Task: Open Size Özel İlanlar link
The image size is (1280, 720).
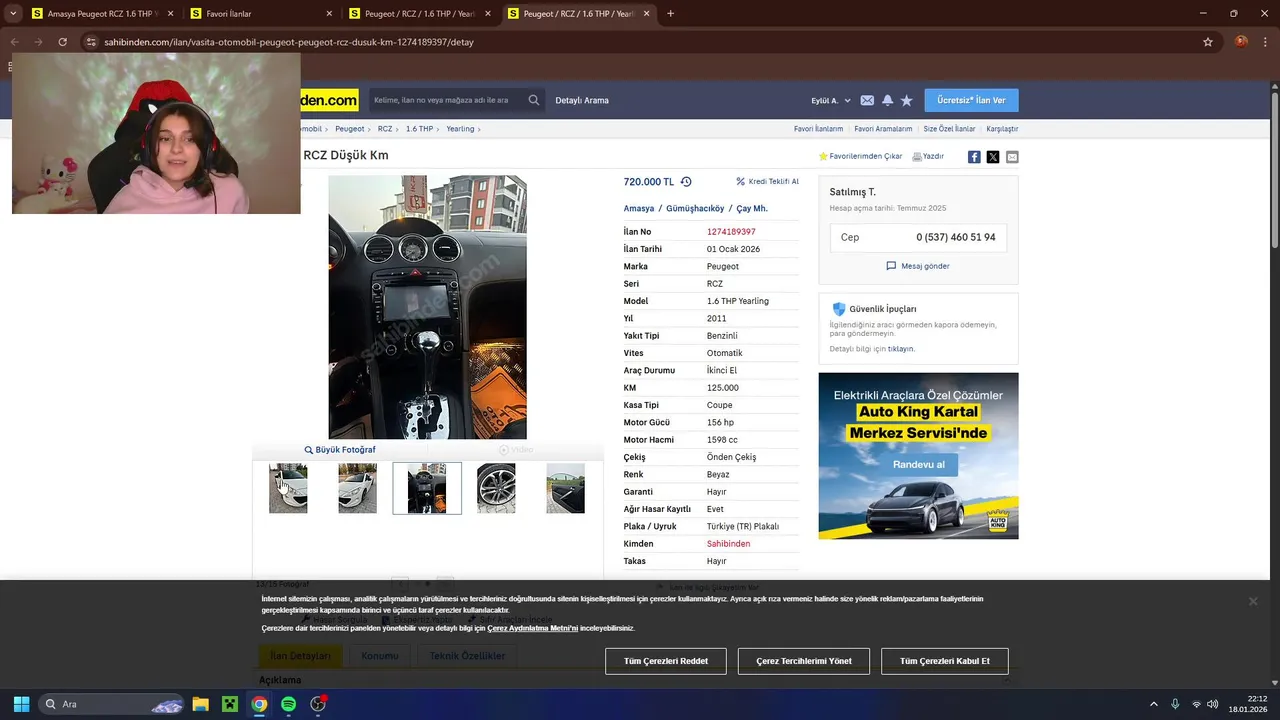Action: pyautogui.click(x=949, y=129)
